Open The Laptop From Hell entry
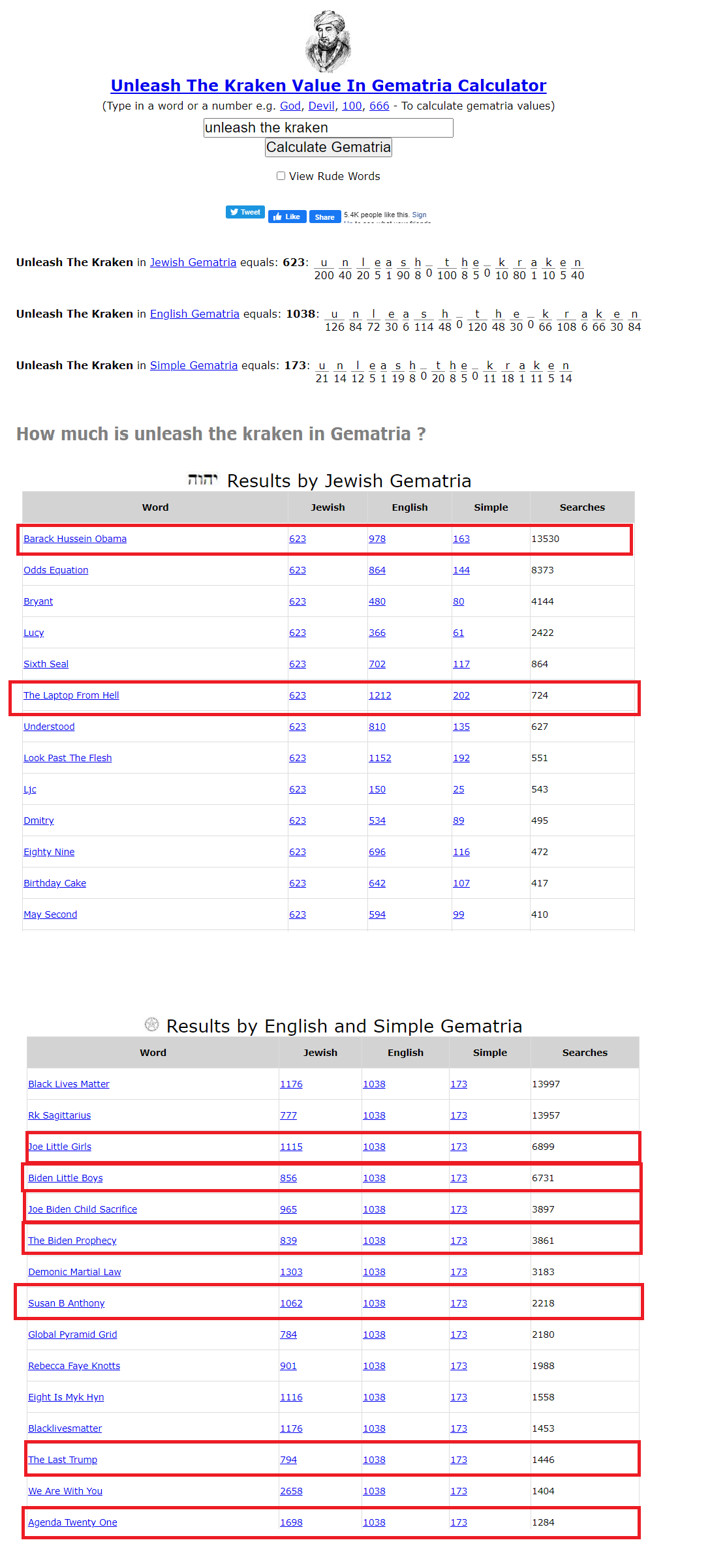 click(71, 695)
